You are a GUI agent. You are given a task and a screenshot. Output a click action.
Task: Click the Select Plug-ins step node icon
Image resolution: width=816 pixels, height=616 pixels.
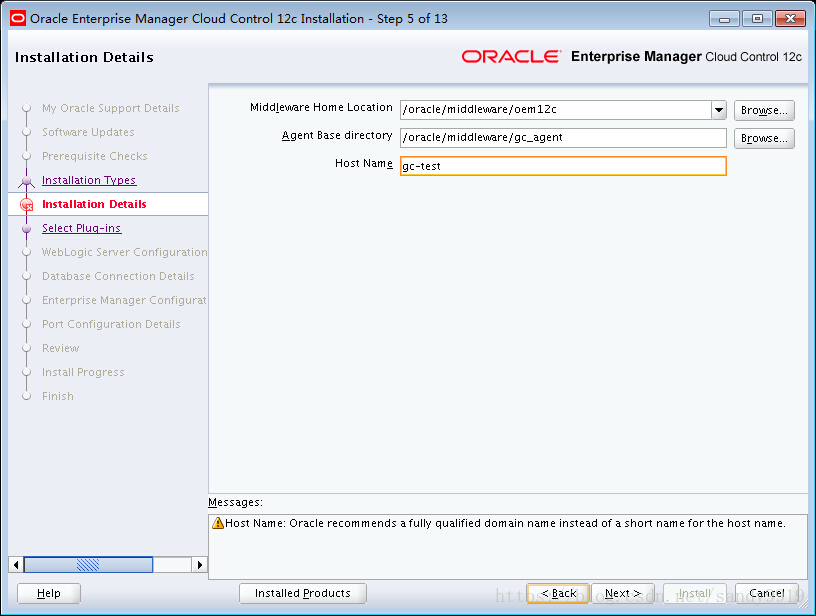pyautogui.click(x=27, y=228)
